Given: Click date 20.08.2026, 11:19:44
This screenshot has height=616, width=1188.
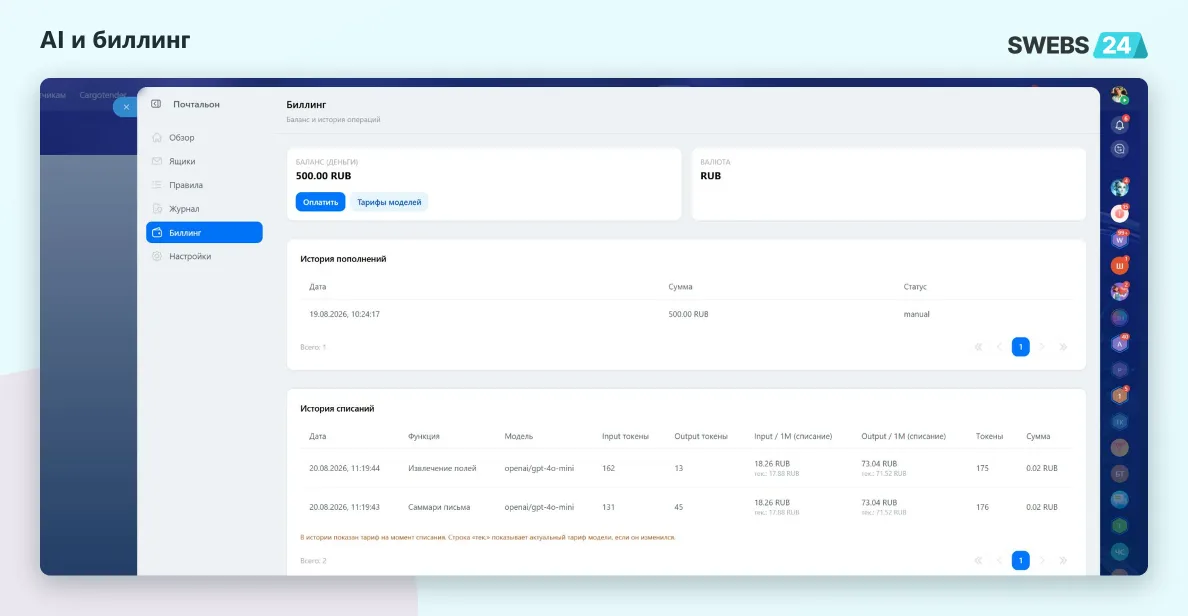Looking at the screenshot, I should tap(345, 468).
